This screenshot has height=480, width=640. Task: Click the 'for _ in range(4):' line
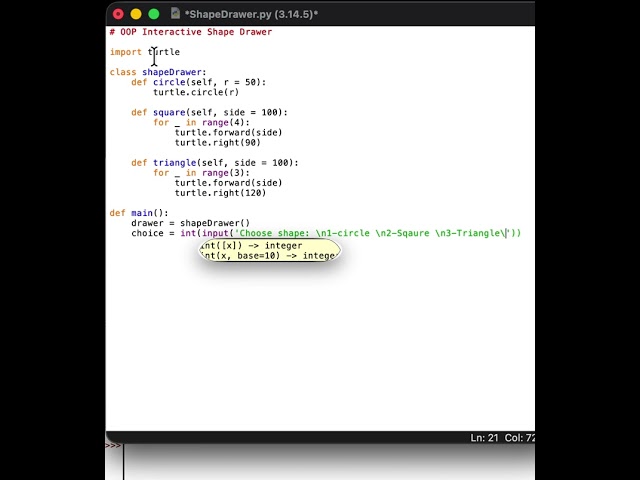201,122
